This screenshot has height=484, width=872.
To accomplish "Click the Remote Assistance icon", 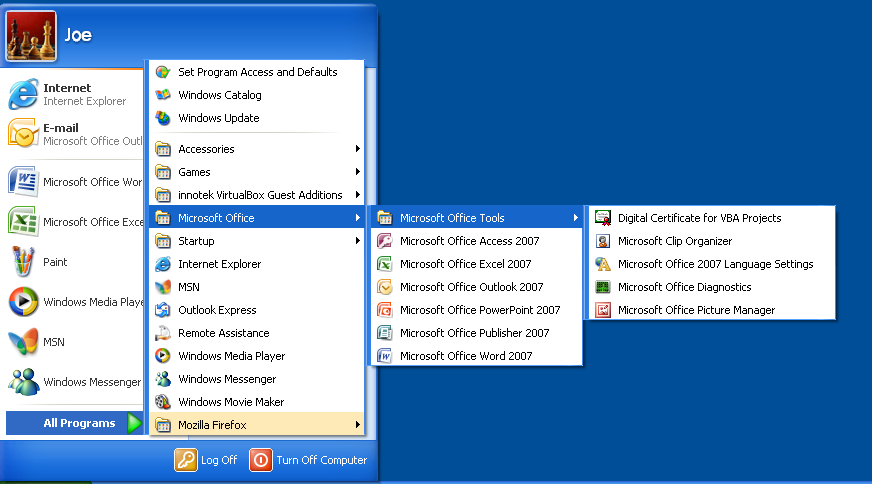I will coord(163,333).
